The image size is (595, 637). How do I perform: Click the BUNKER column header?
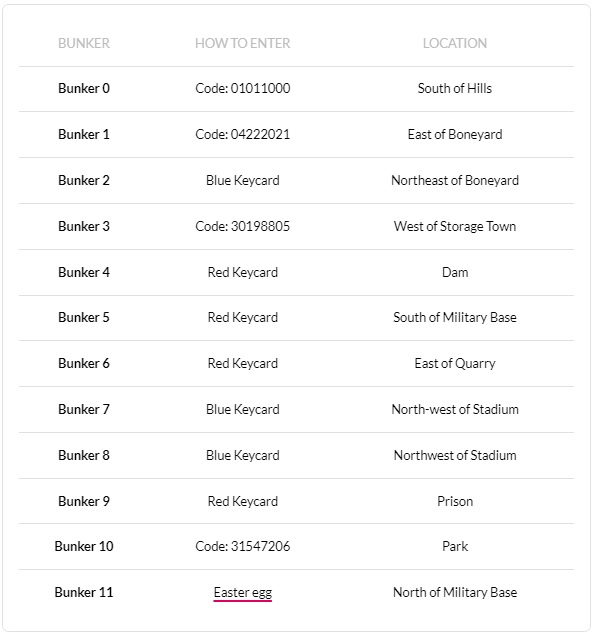click(x=84, y=43)
